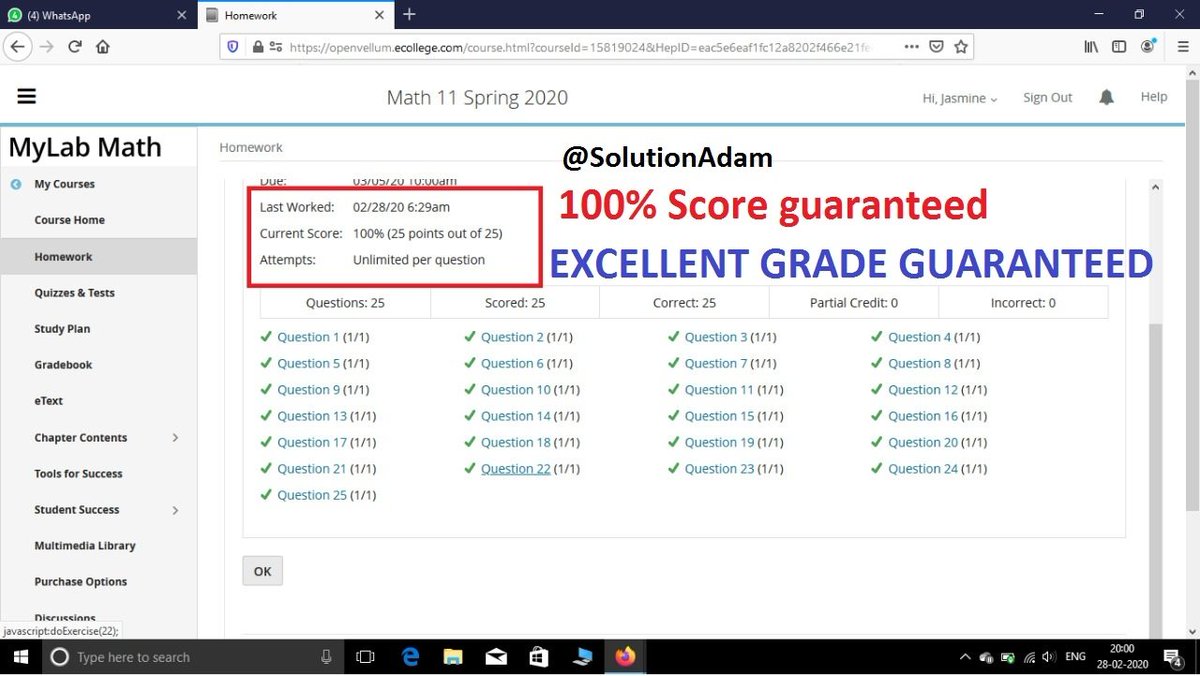
Task: Open the Windows Start menu
Action: coord(18,657)
